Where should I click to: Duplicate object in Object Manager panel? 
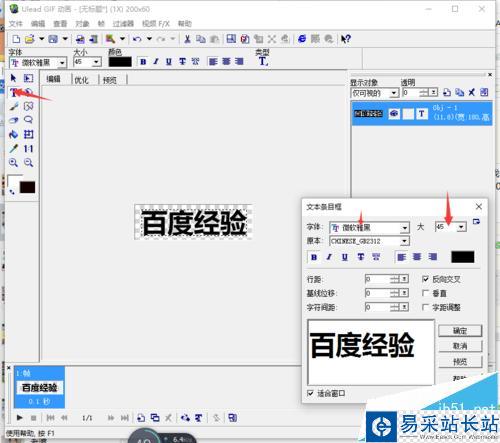tap(459, 92)
